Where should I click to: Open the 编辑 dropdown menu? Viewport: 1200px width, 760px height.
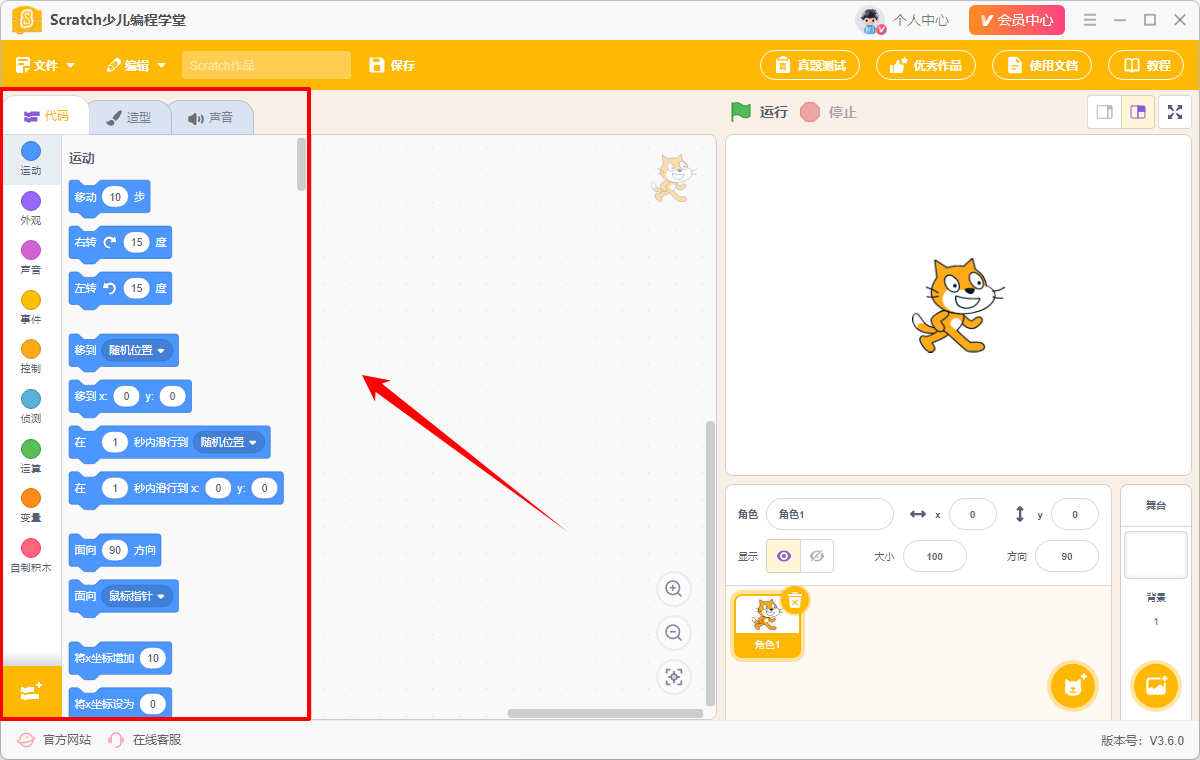[x=136, y=65]
